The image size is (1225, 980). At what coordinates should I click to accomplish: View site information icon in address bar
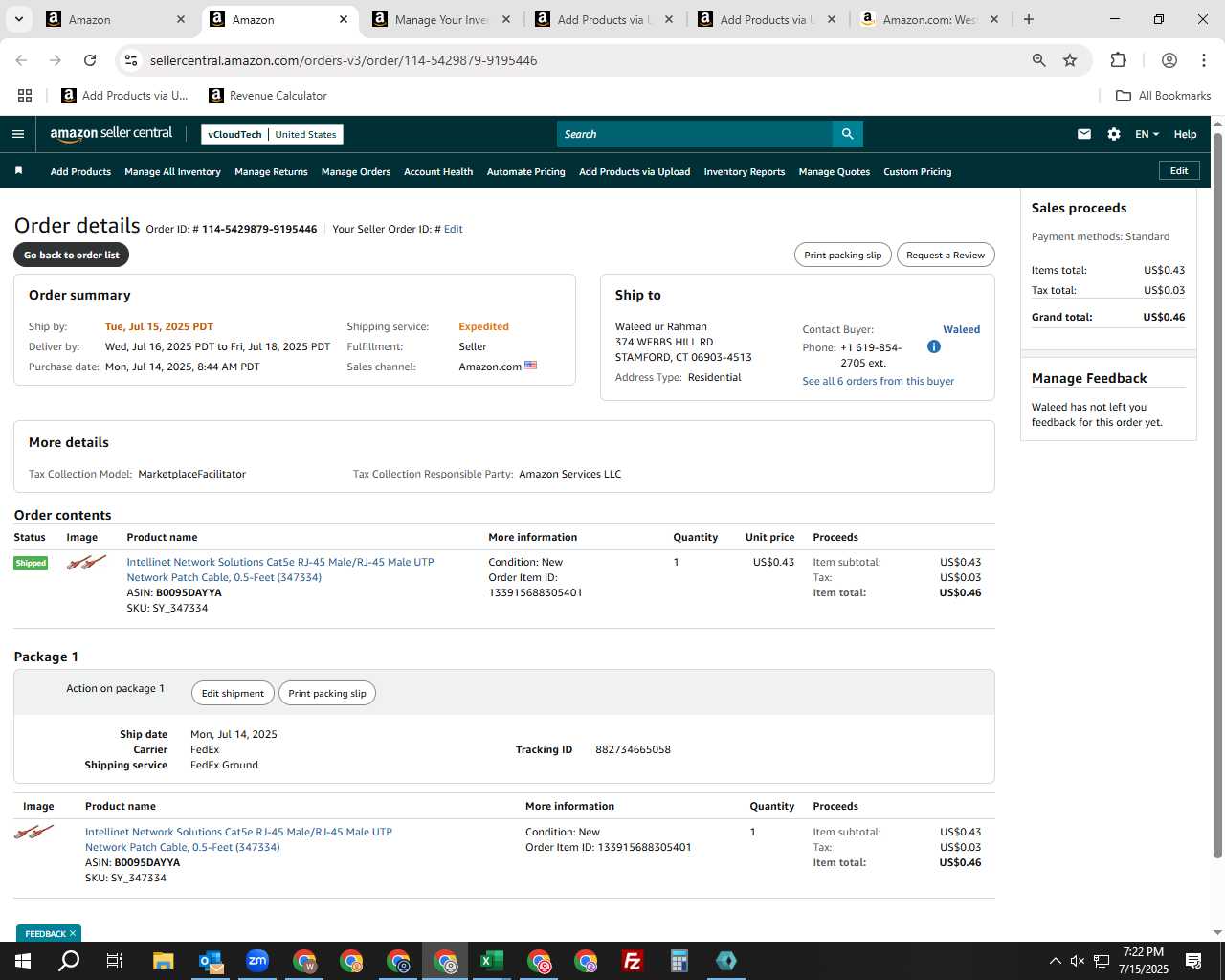[x=131, y=60]
